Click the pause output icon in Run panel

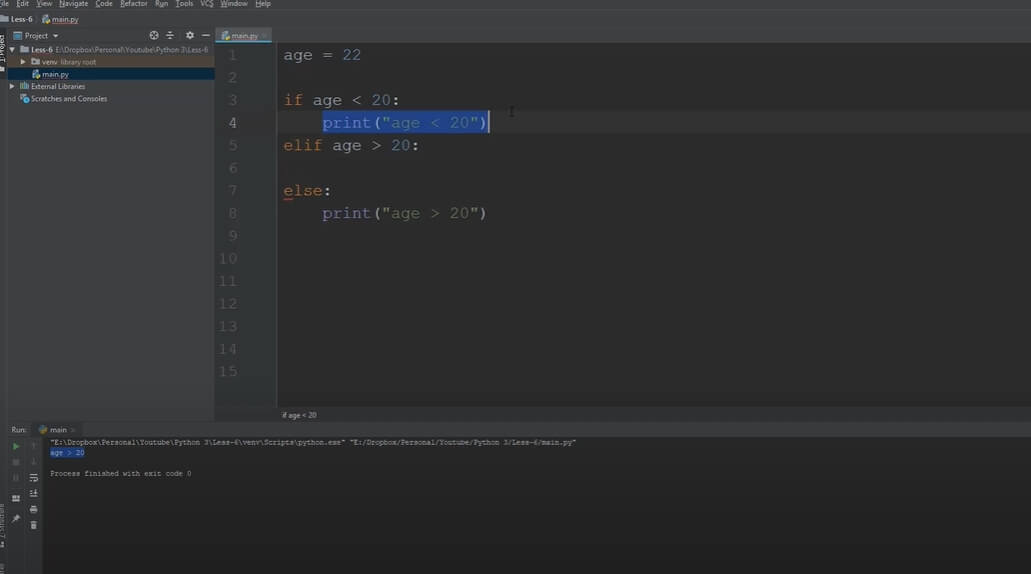pyautogui.click(x=16, y=478)
